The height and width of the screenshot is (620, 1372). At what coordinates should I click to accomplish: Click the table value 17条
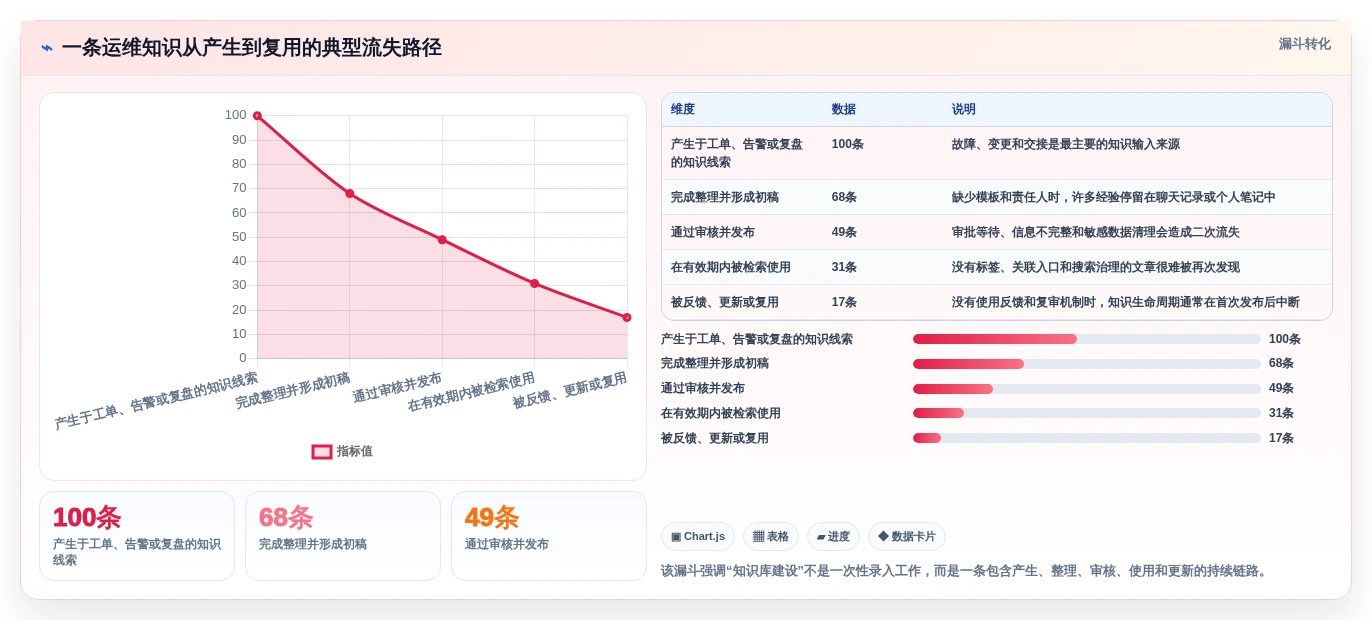pyautogui.click(x=844, y=302)
